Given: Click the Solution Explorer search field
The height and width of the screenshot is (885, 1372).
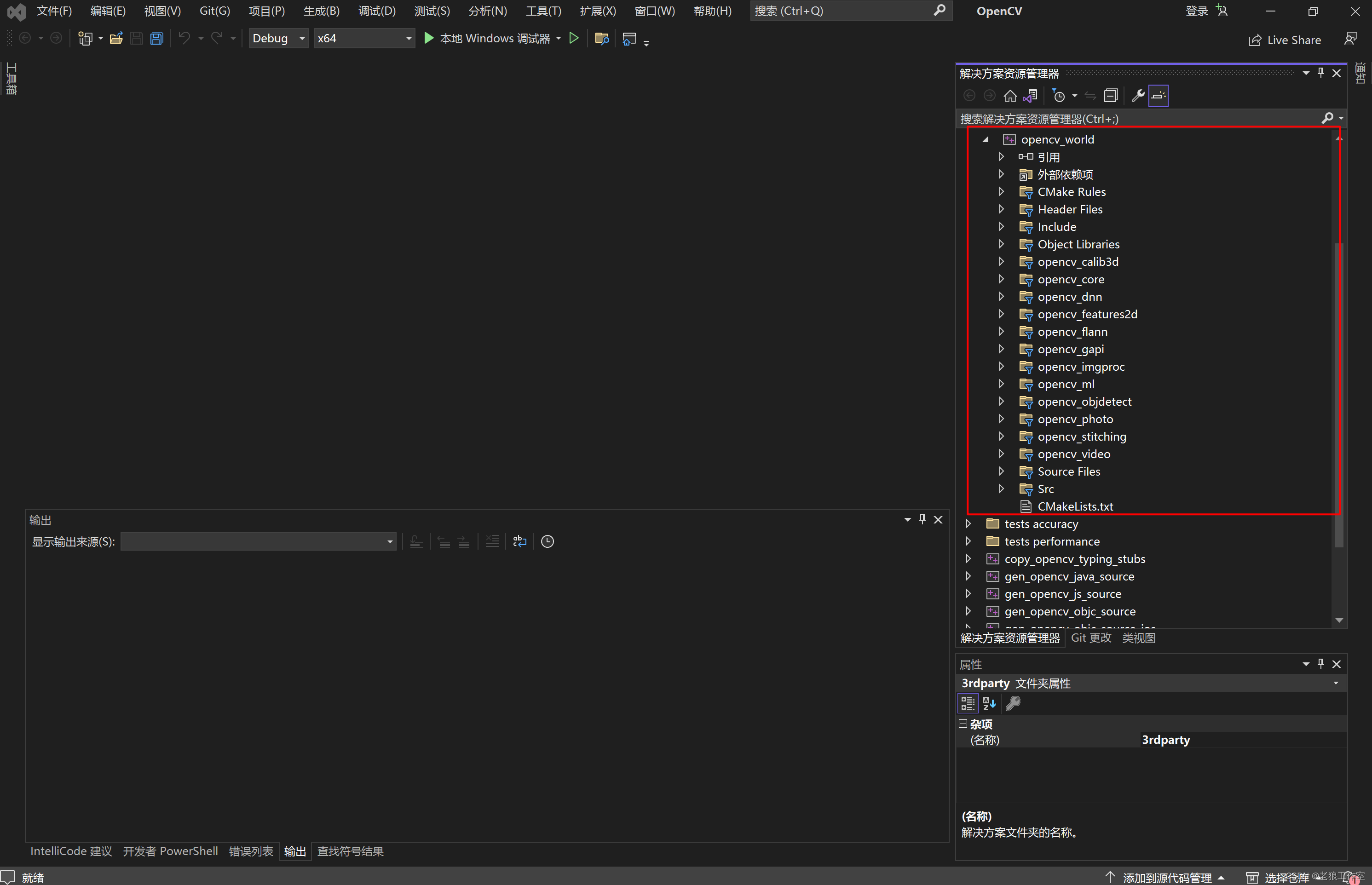Looking at the screenshot, I should [1138, 118].
